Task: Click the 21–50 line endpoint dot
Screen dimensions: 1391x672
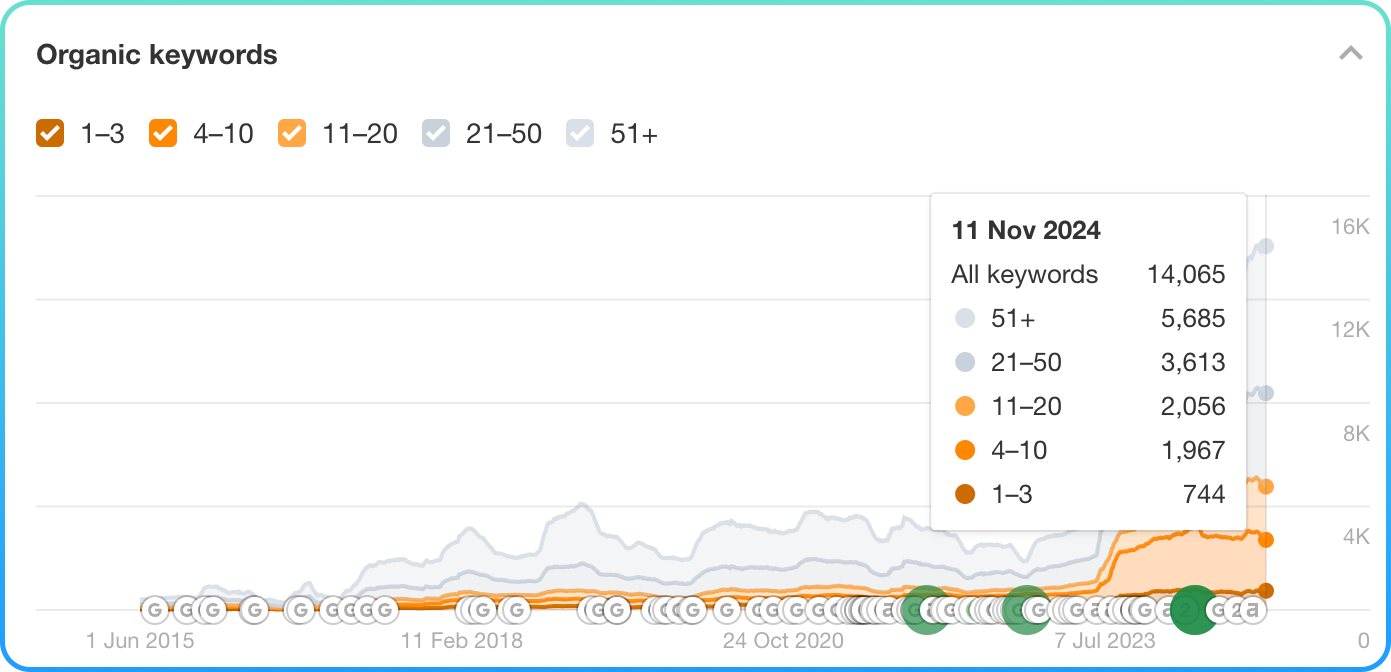Action: click(1266, 393)
